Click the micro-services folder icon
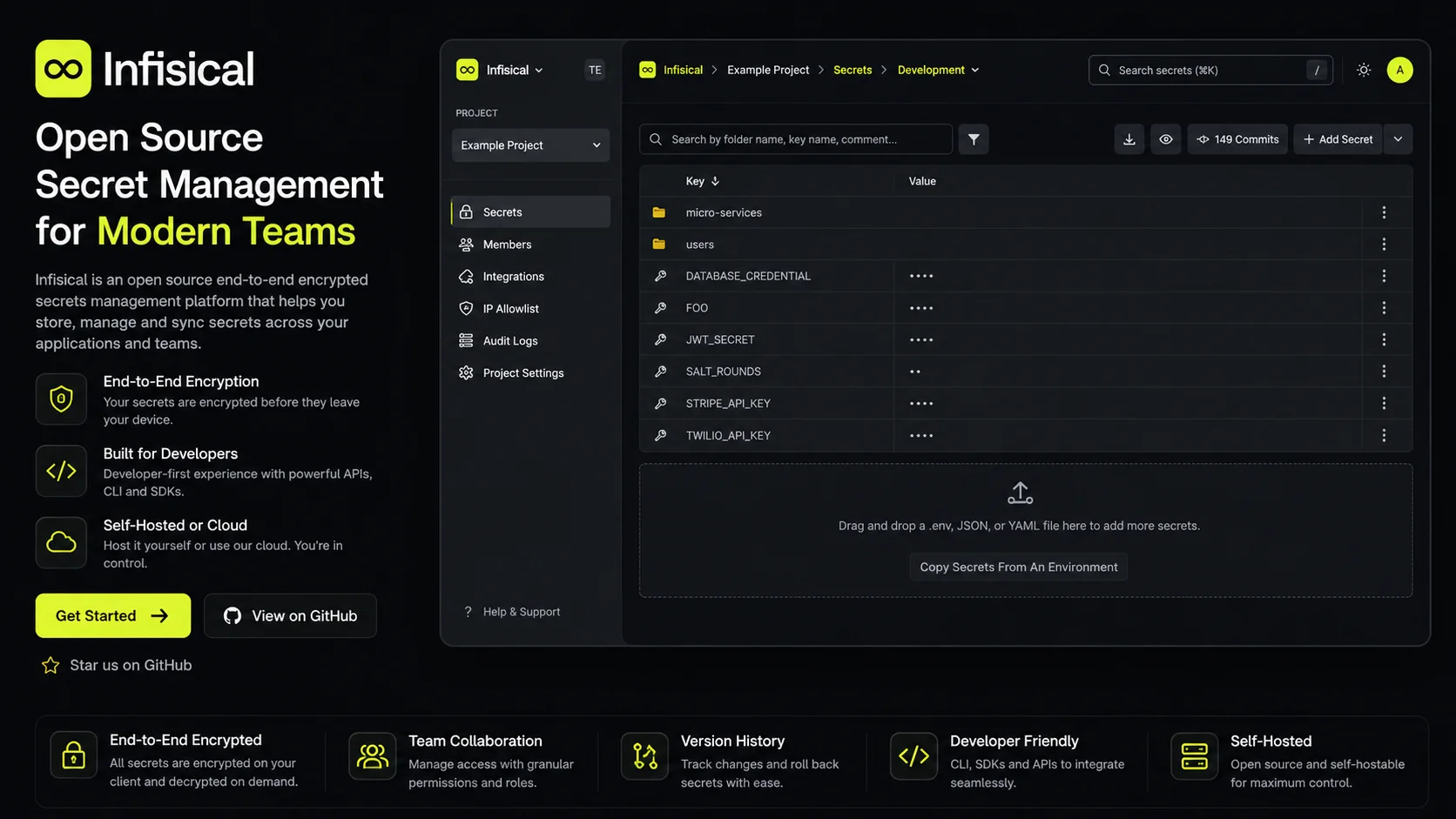 pyautogui.click(x=659, y=212)
